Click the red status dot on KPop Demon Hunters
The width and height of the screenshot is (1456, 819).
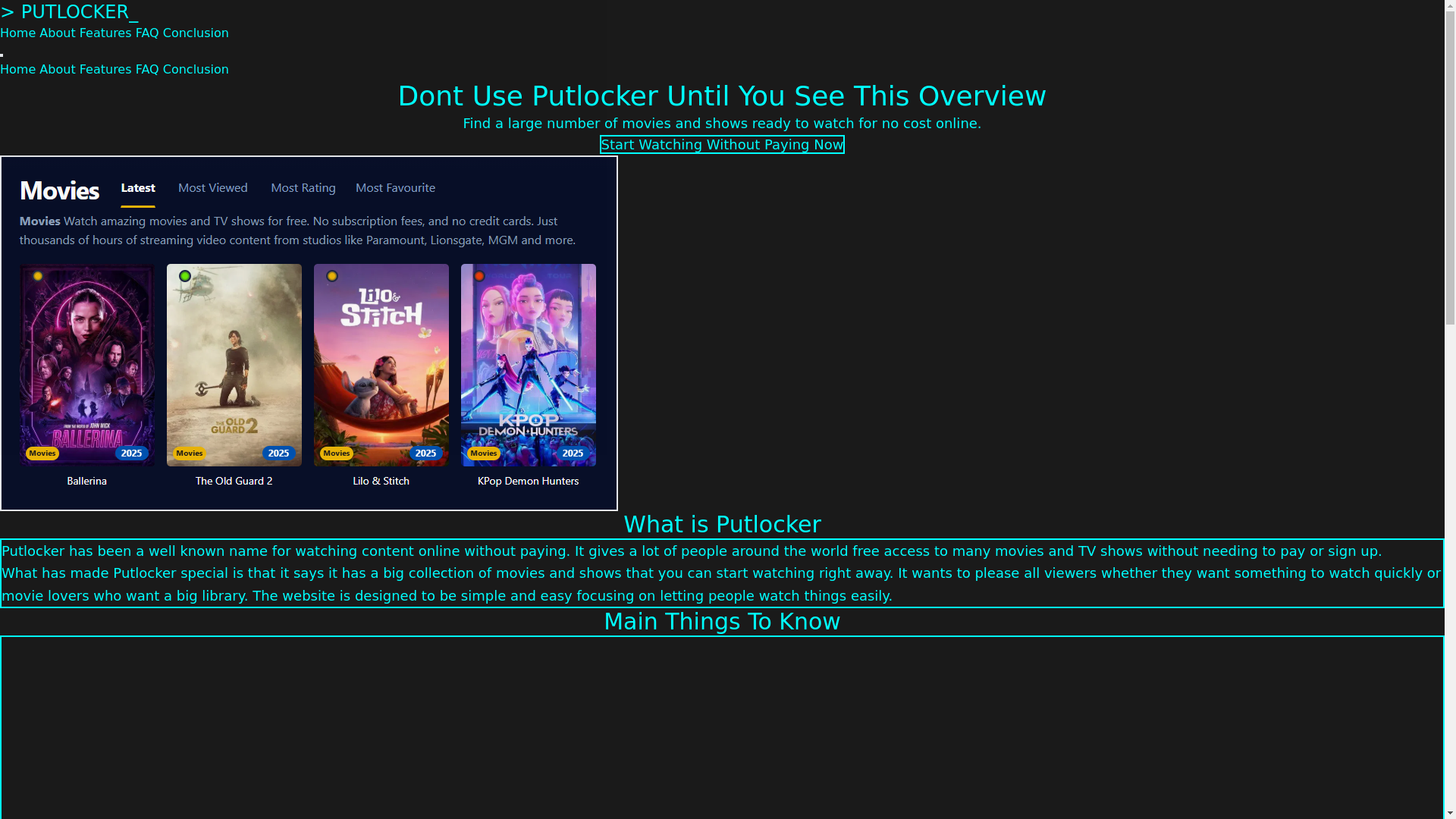point(479,276)
